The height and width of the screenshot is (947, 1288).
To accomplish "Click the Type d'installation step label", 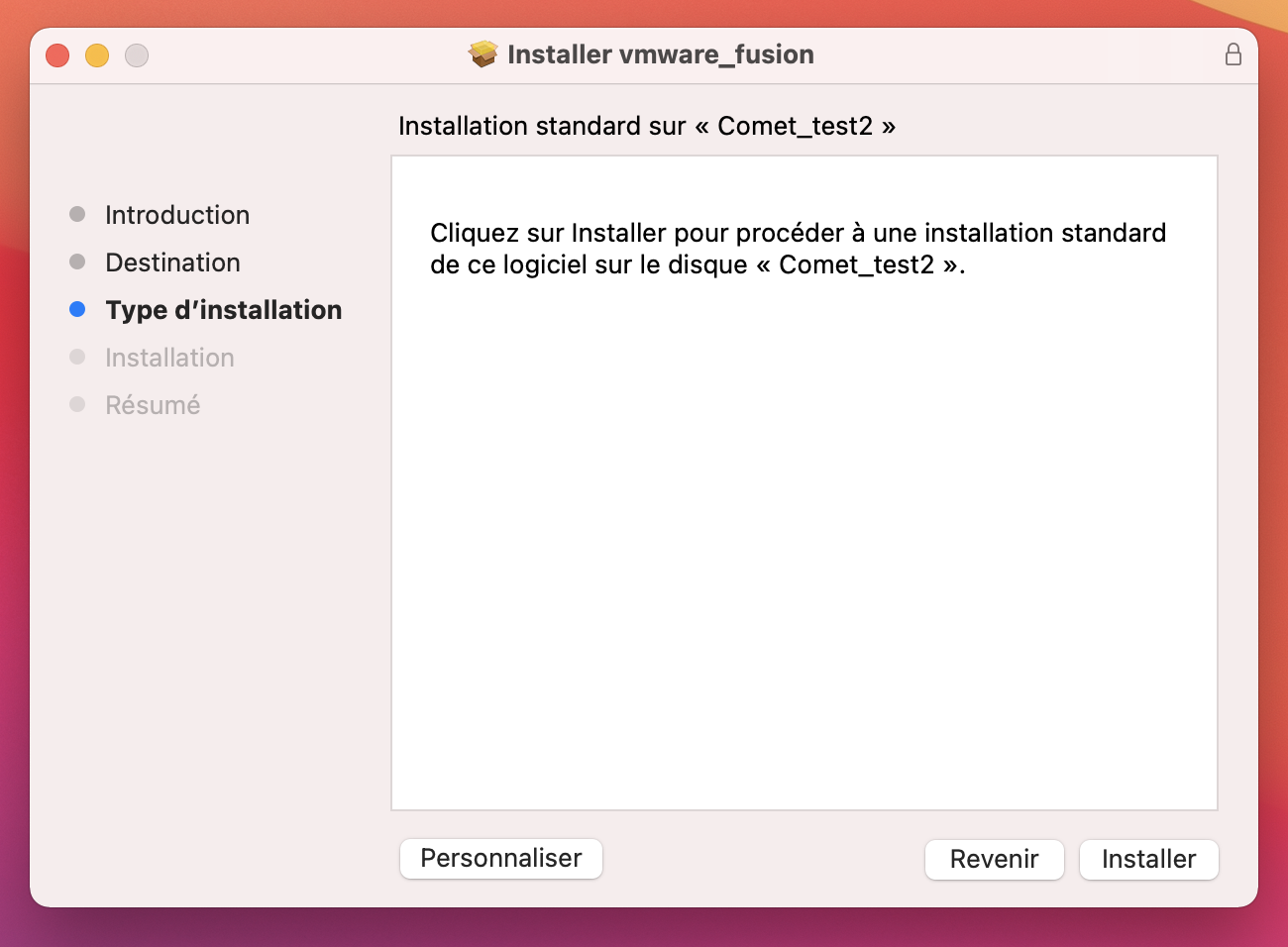I will click(x=224, y=310).
